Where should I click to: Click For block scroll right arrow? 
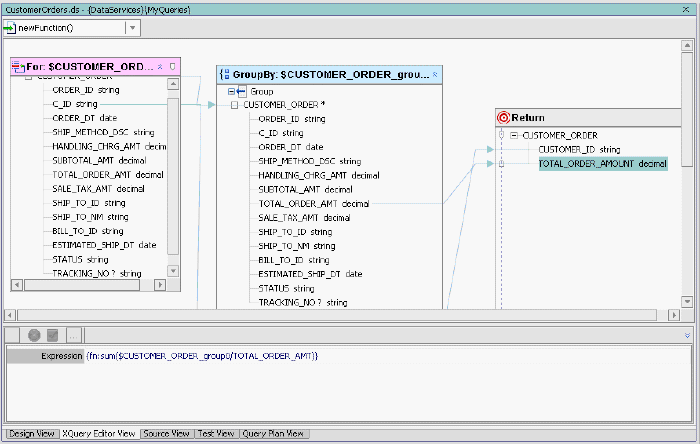[x=160, y=285]
